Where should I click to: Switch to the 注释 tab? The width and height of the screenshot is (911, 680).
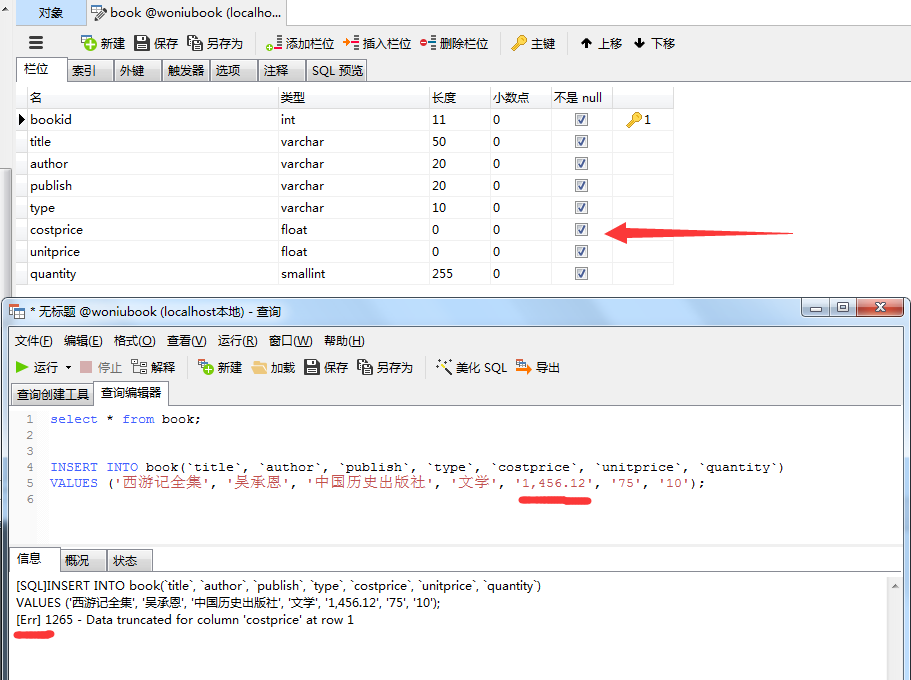point(282,71)
